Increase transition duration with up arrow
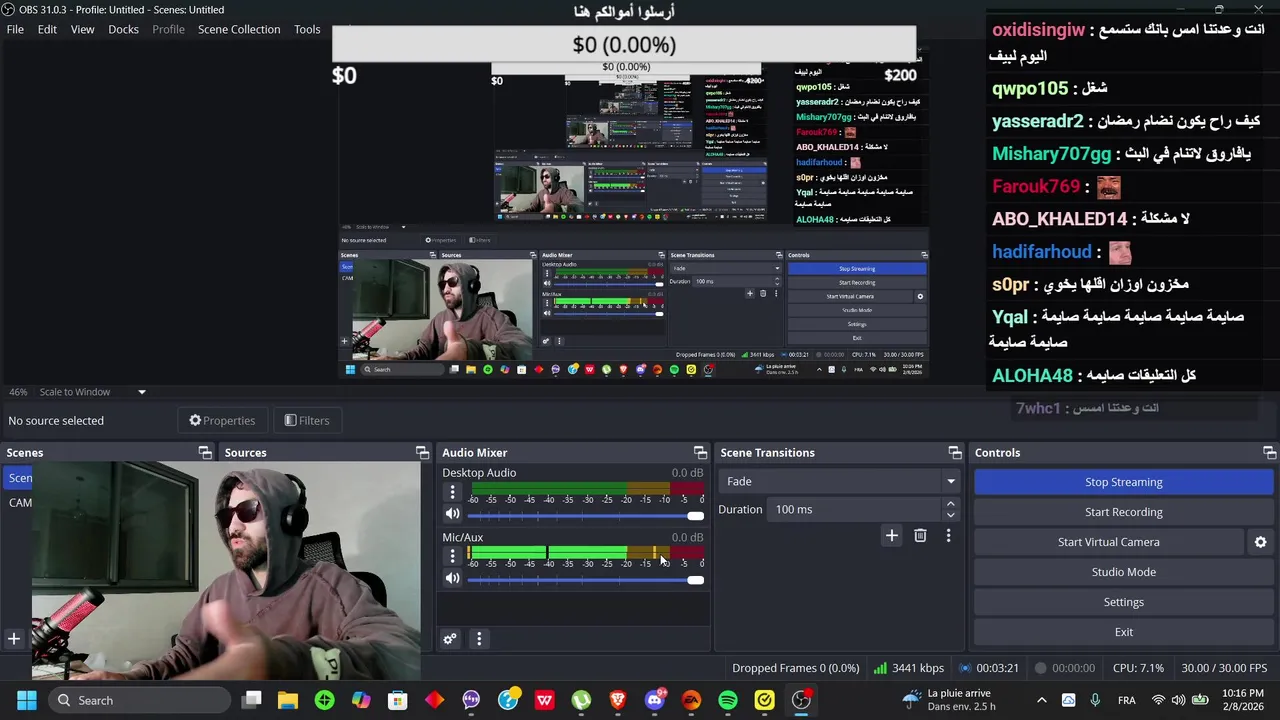The height and width of the screenshot is (720, 1280). click(x=950, y=504)
